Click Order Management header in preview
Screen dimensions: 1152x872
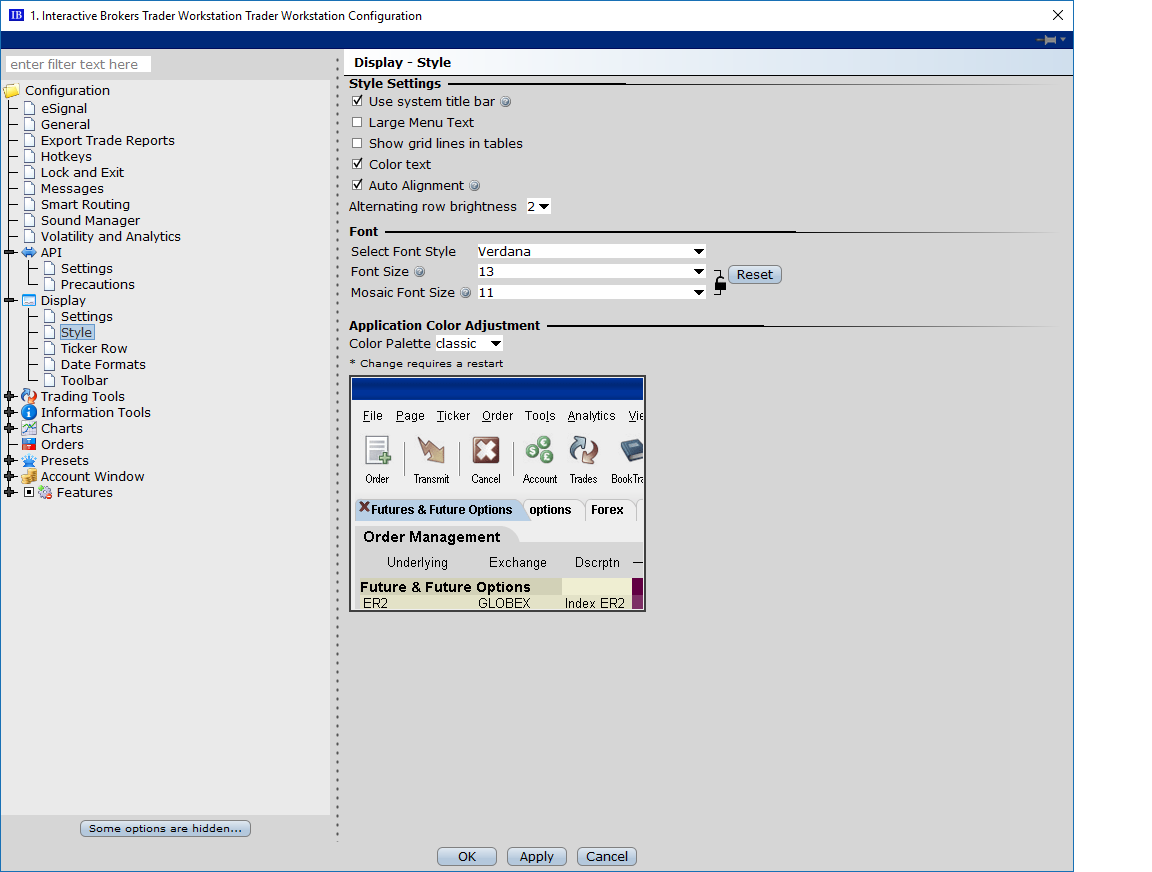pos(431,537)
